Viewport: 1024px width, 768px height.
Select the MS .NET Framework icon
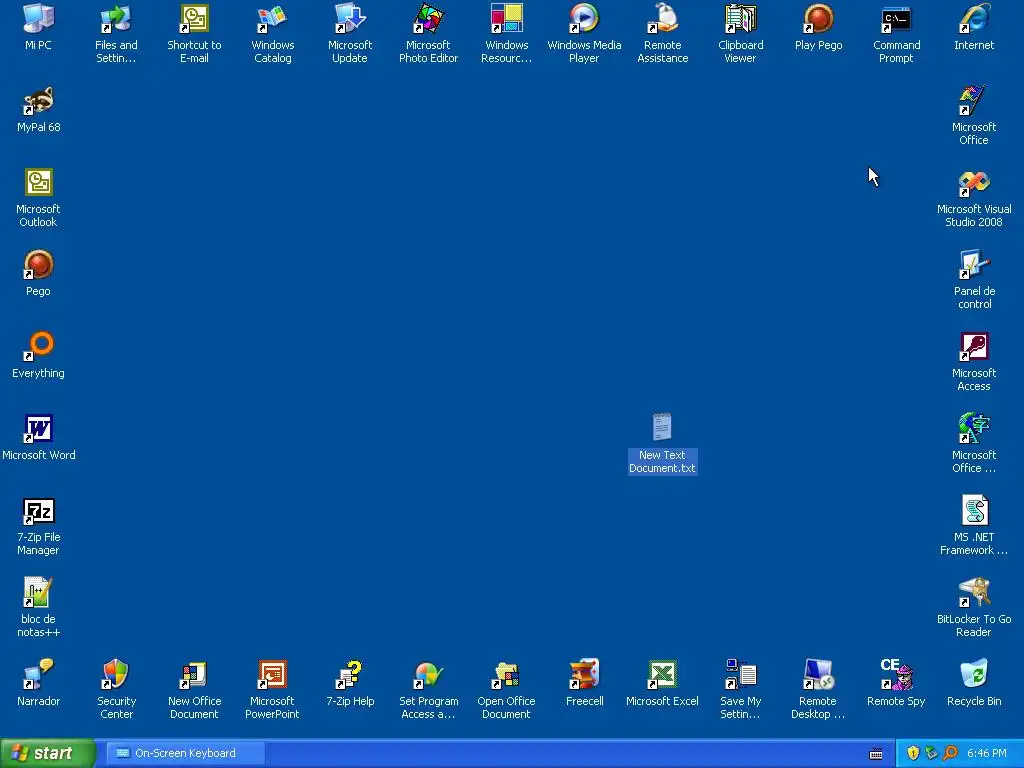click(x=974, y=511)
